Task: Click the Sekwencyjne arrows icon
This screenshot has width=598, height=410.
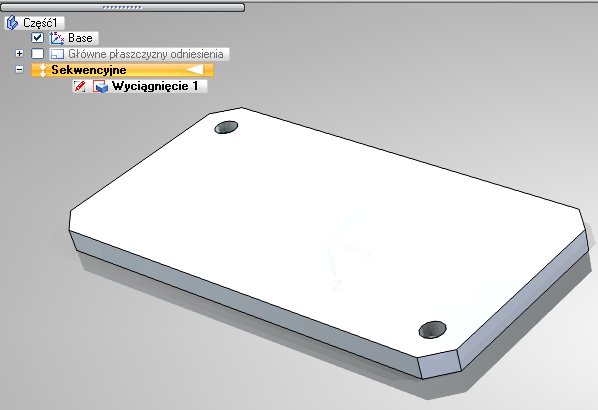Action: pyautogui.click(x=43, y=70)
